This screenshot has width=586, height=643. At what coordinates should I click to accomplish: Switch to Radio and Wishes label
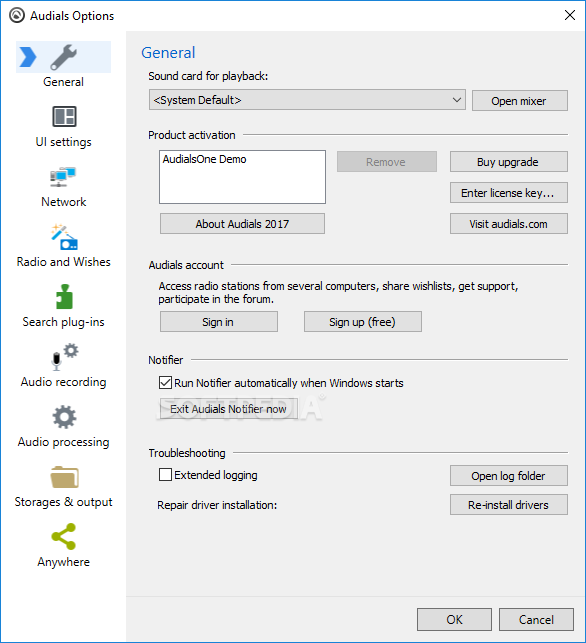click(x=64, y=262)
